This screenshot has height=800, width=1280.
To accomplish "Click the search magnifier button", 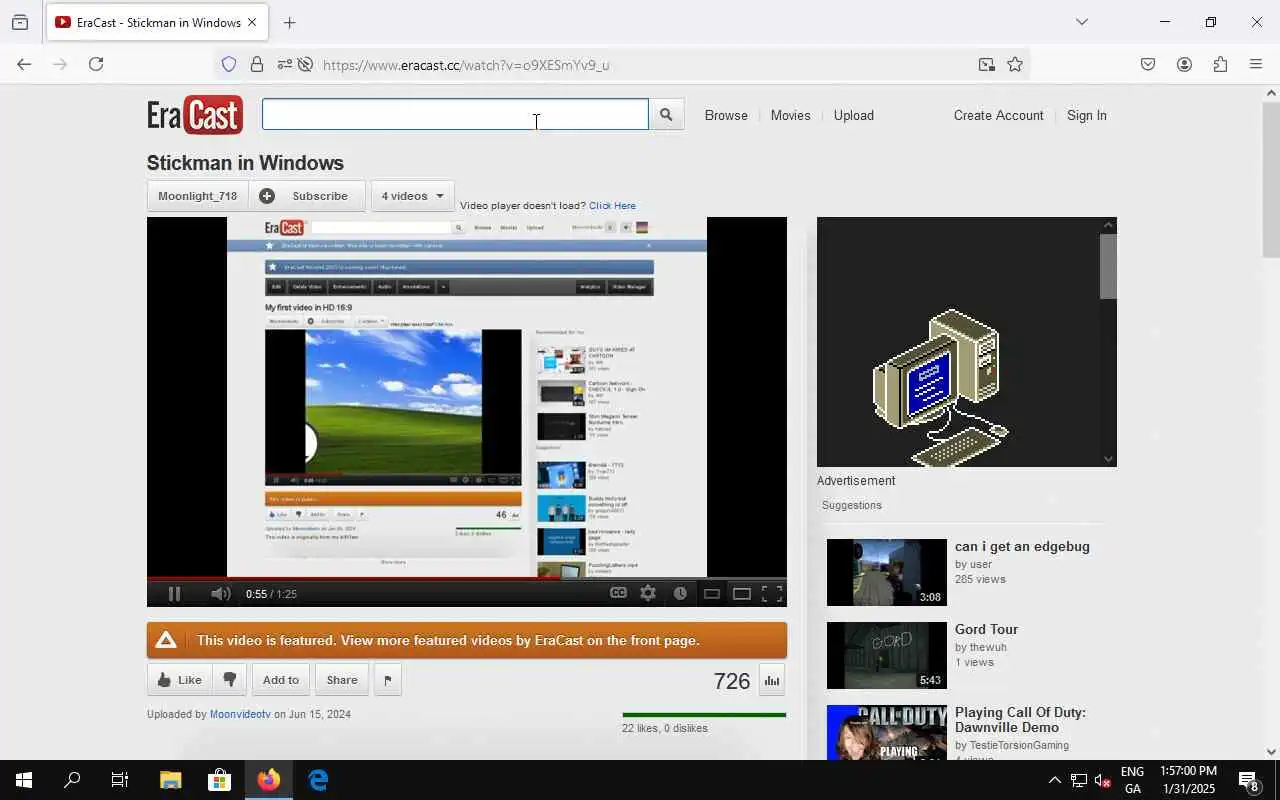I will 666,115.
